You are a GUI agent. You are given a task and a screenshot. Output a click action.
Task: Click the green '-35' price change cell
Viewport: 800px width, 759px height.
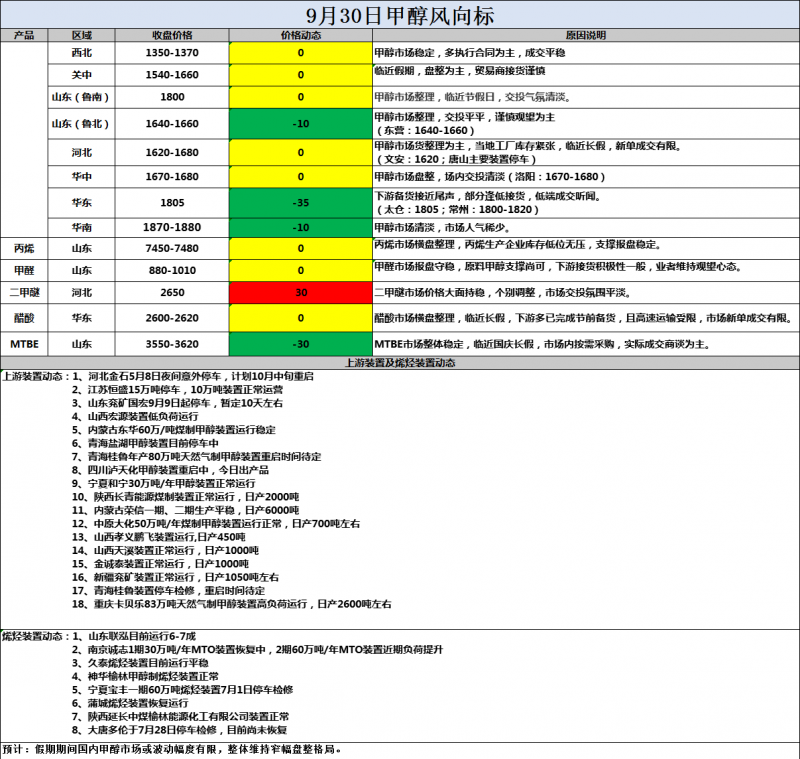[301, 203]
